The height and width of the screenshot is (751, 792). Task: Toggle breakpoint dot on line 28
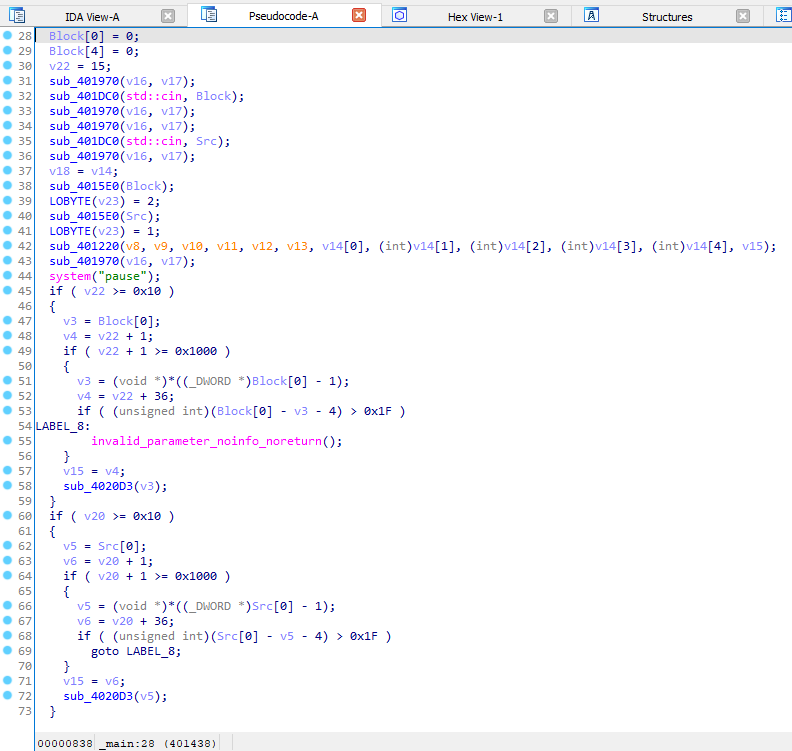(x=8, y=35)
